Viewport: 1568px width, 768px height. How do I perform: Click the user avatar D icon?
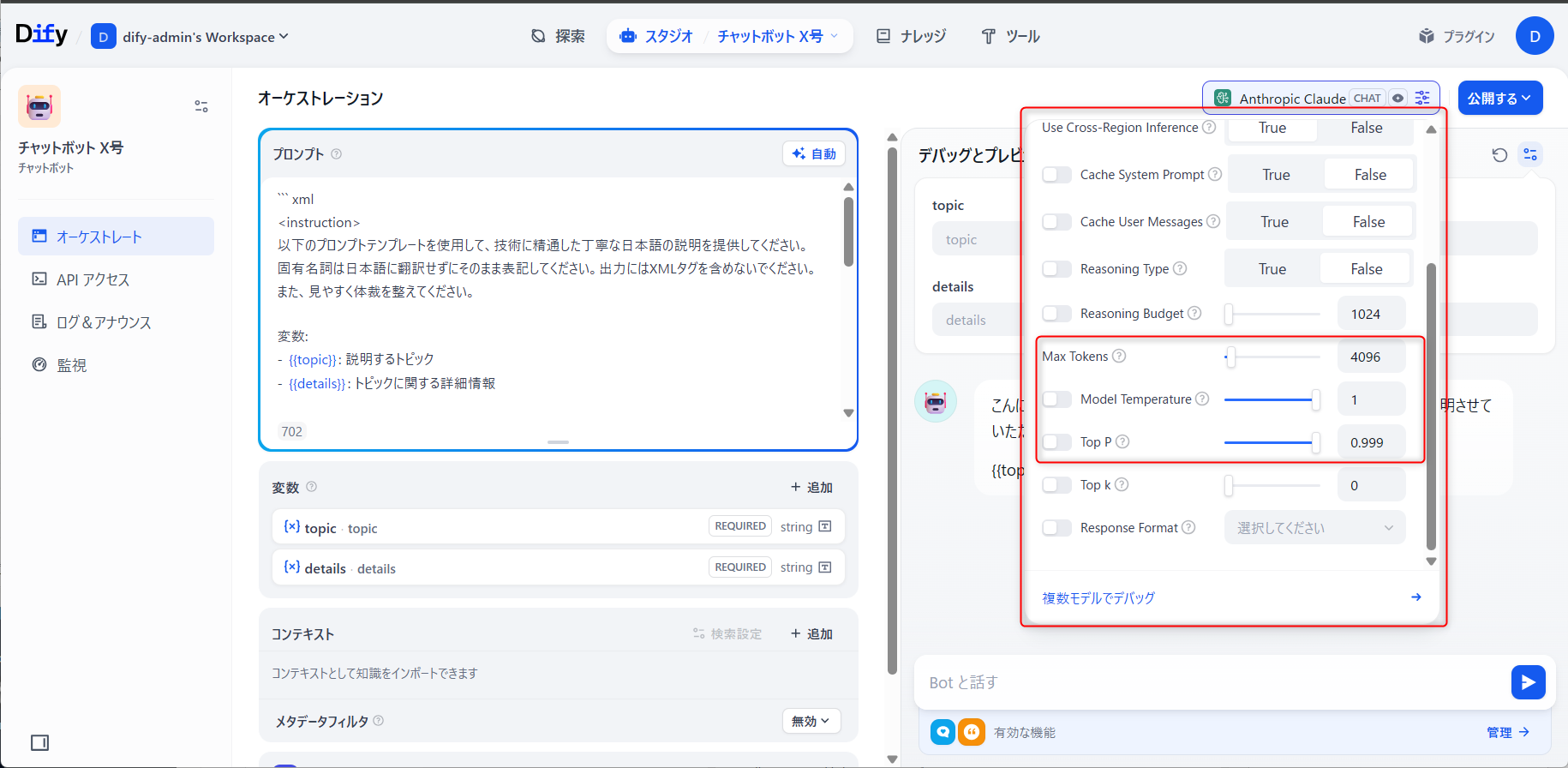[1535, 36]
